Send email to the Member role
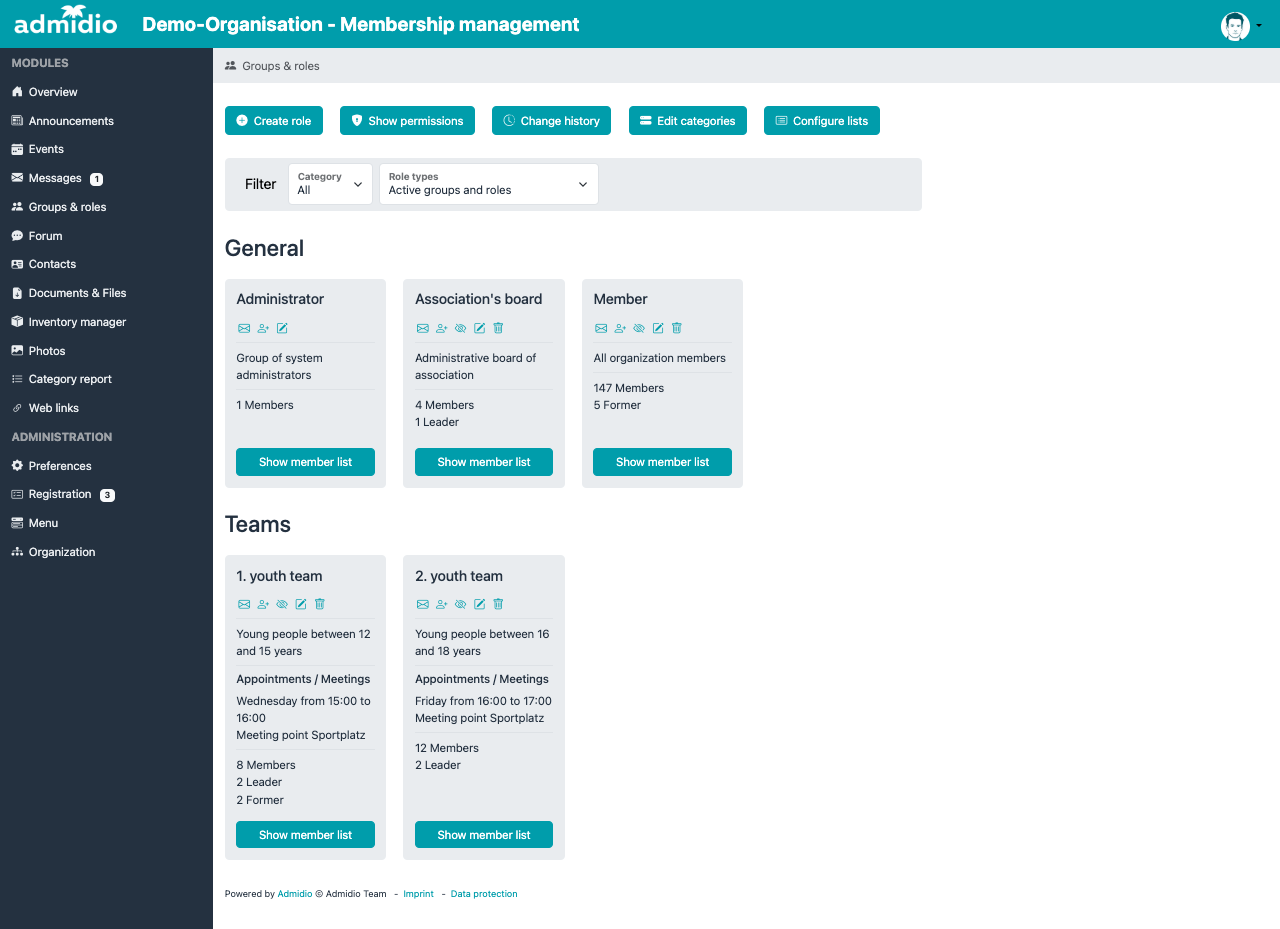The height and width of the screenshot is (929, 1280). point(601,328)
